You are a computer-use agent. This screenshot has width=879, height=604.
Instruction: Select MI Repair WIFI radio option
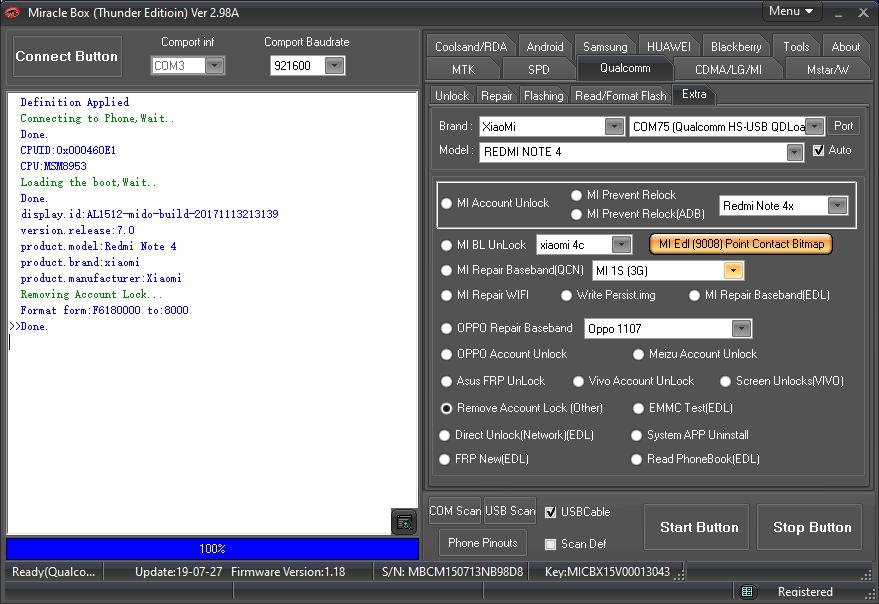446,296
